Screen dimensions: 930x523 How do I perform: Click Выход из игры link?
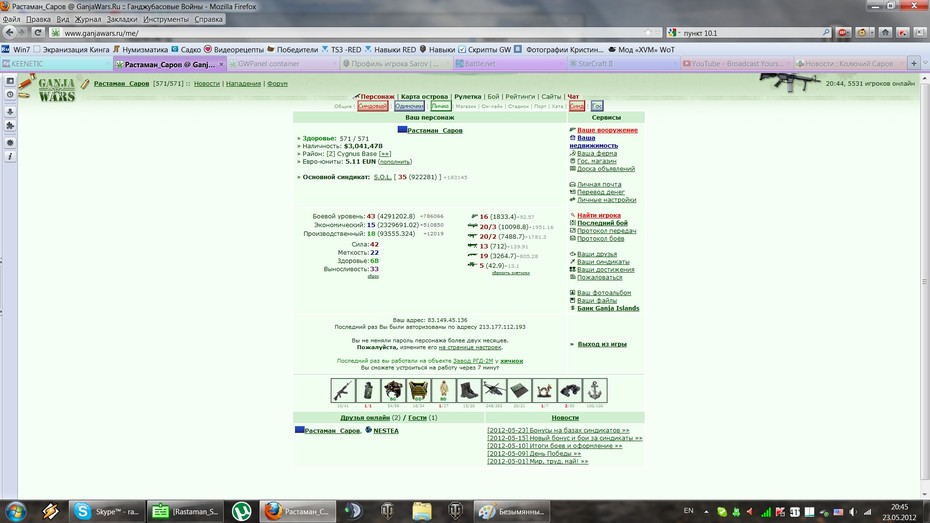click(x=602, y=344)
